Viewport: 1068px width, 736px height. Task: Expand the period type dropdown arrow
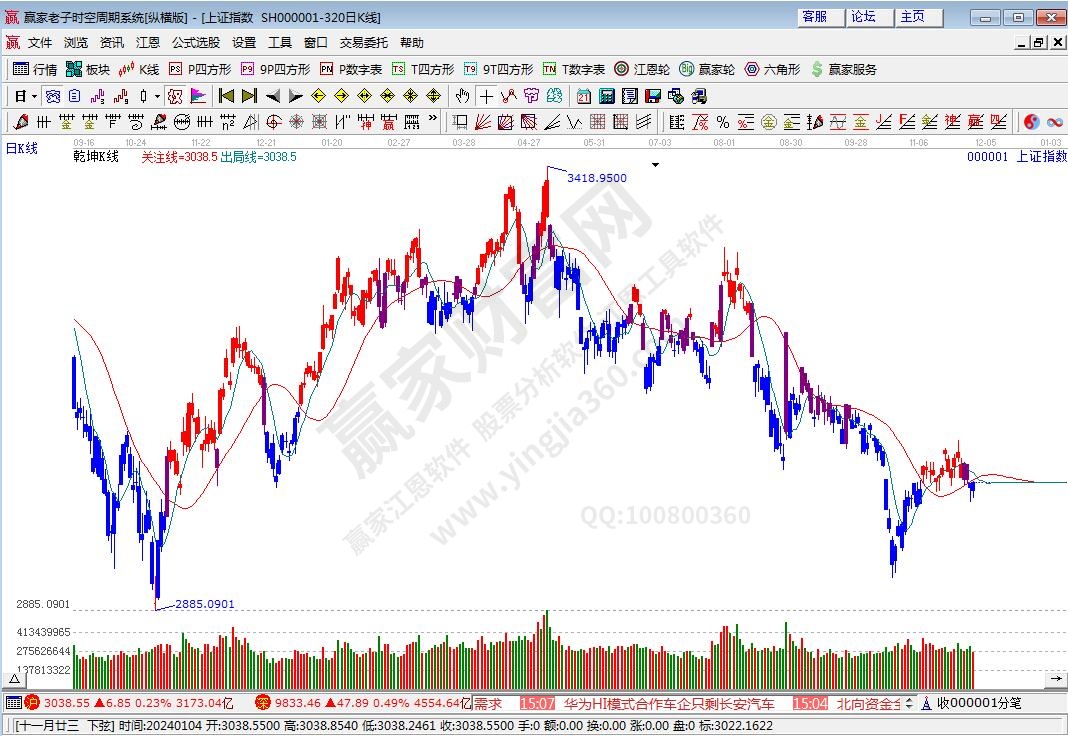[x=34, y=96]
